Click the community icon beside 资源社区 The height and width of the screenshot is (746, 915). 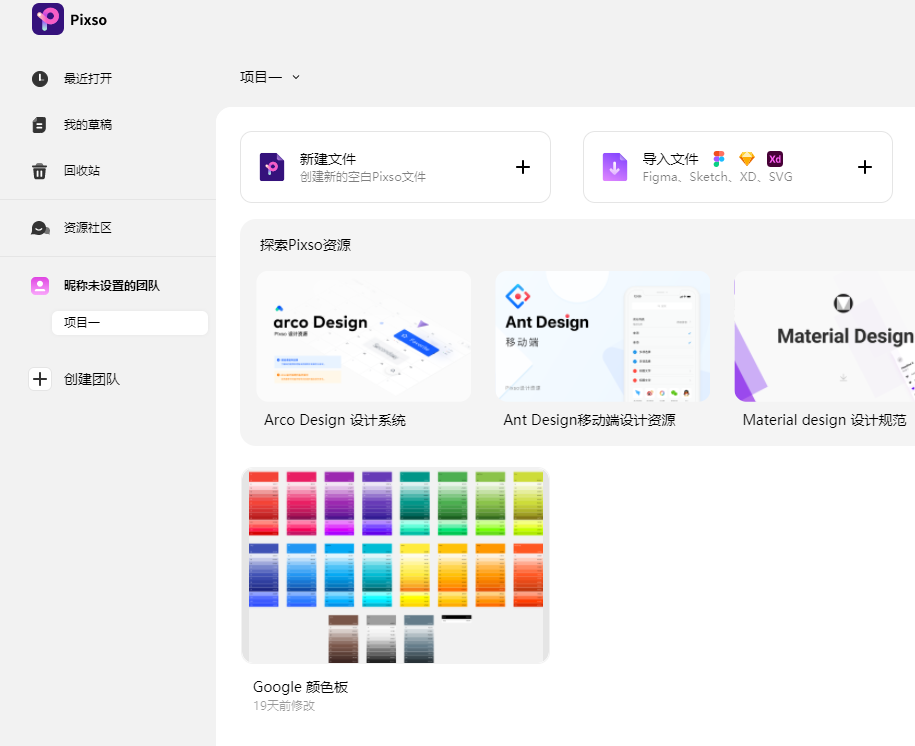pyautogui.click(x=40, y=228)
